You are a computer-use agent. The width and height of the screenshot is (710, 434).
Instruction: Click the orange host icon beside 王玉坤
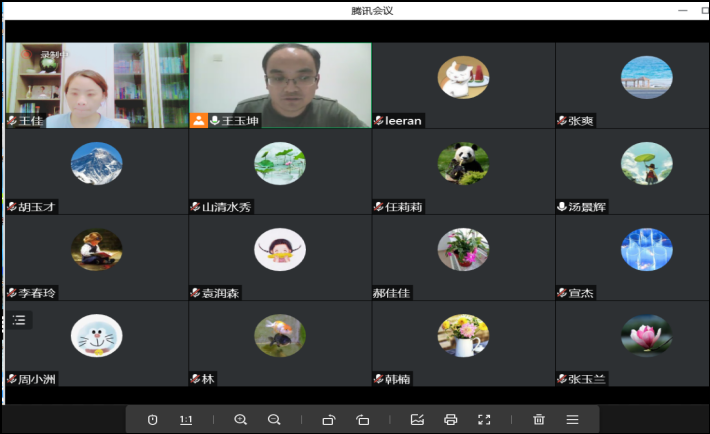click(199, 121)
